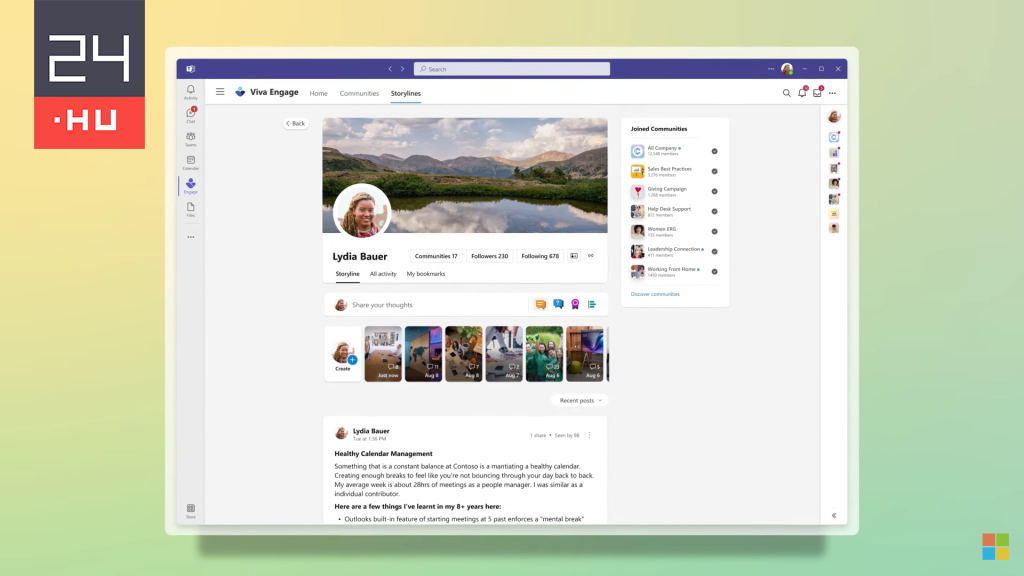The image size is (1024, 576).
Task: Toggle joined checkmark for Working From Home
Action: click(x=714, y=272)
